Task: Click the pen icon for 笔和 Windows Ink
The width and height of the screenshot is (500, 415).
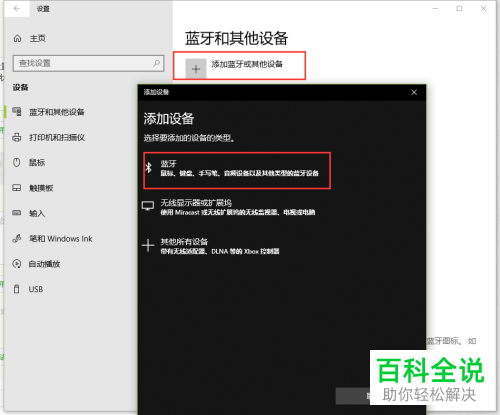Action: [x=17, y=238]
